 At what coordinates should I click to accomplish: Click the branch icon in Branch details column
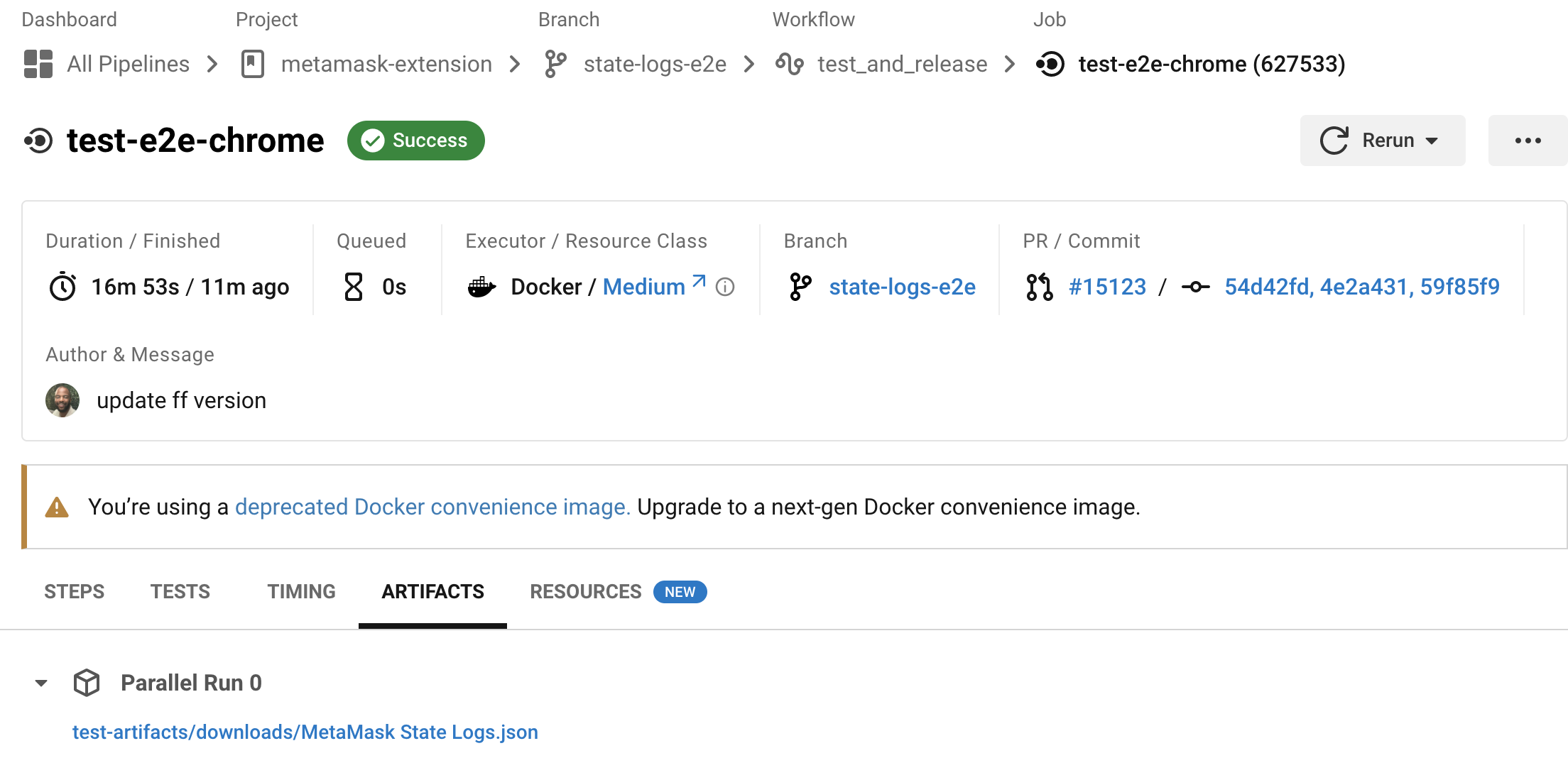[x=800, y=287]
